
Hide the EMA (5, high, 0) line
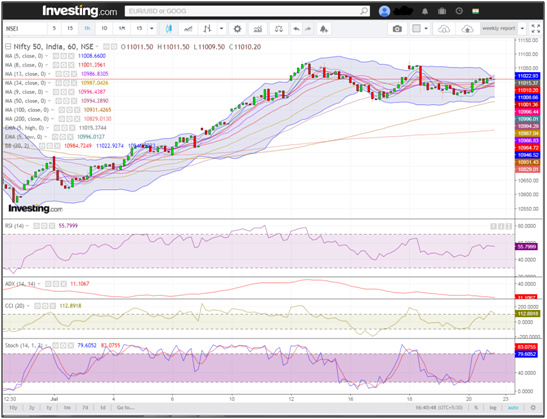(x=57, y=128)
